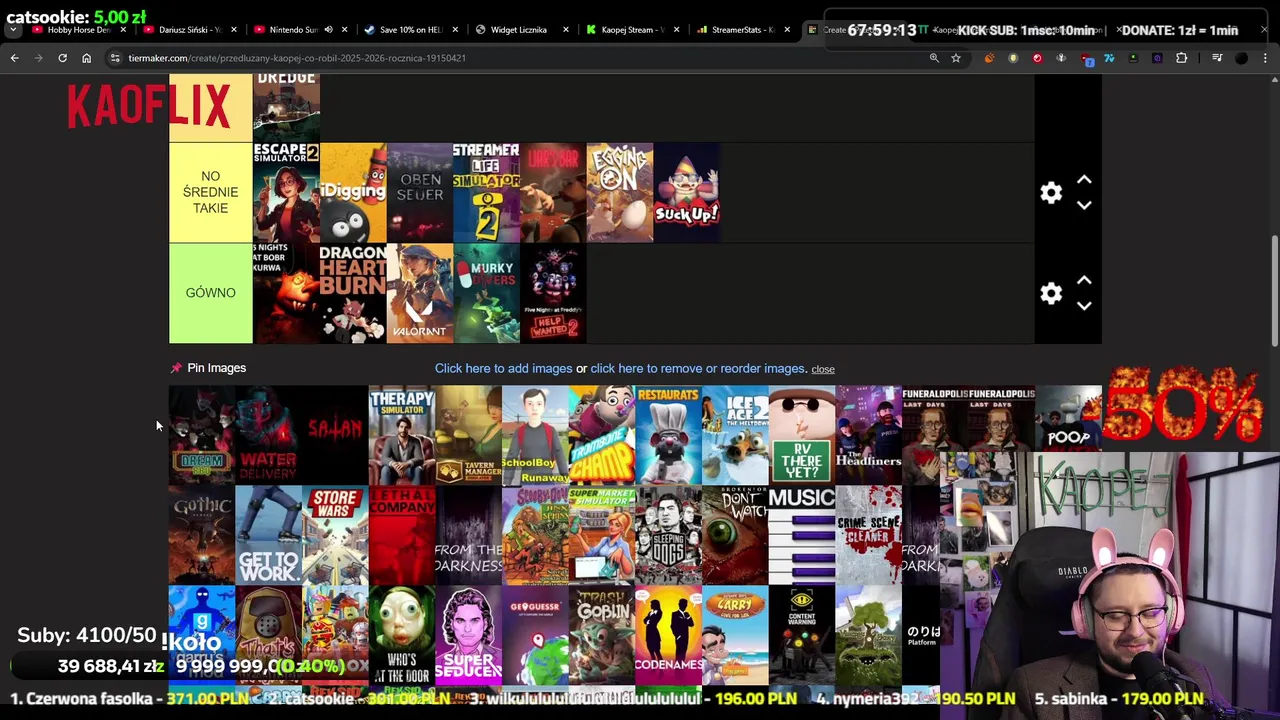The width and height of the screenshot is (1280, 720).
Task: Open the browser extensions puzzle icon
Action: click(1181, 58)
